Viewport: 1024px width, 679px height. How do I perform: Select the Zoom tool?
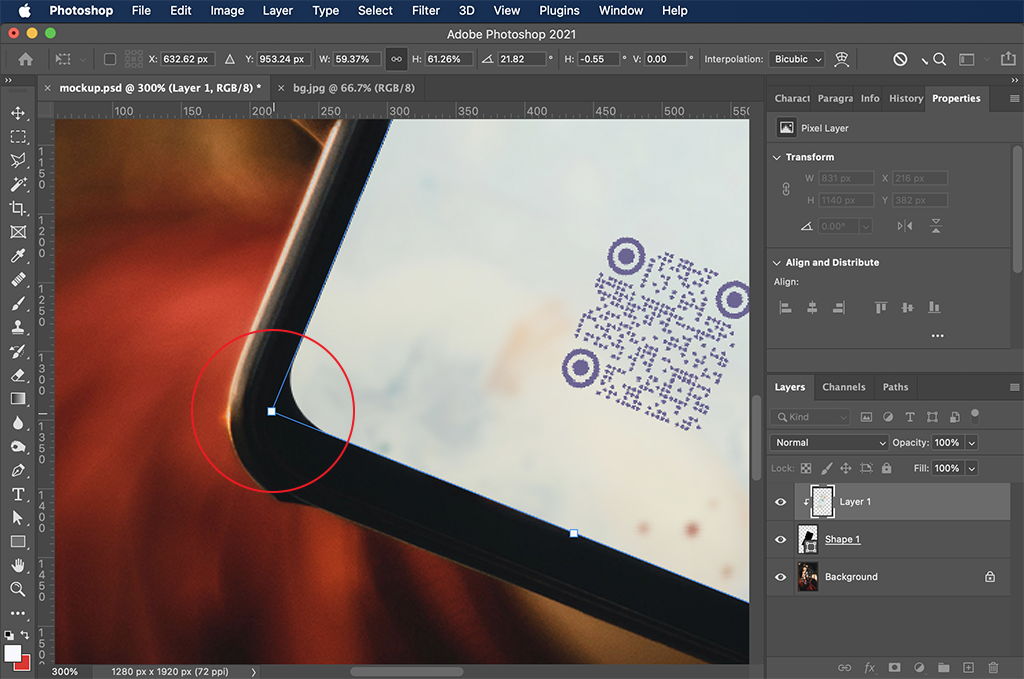[x=18, y=589]
